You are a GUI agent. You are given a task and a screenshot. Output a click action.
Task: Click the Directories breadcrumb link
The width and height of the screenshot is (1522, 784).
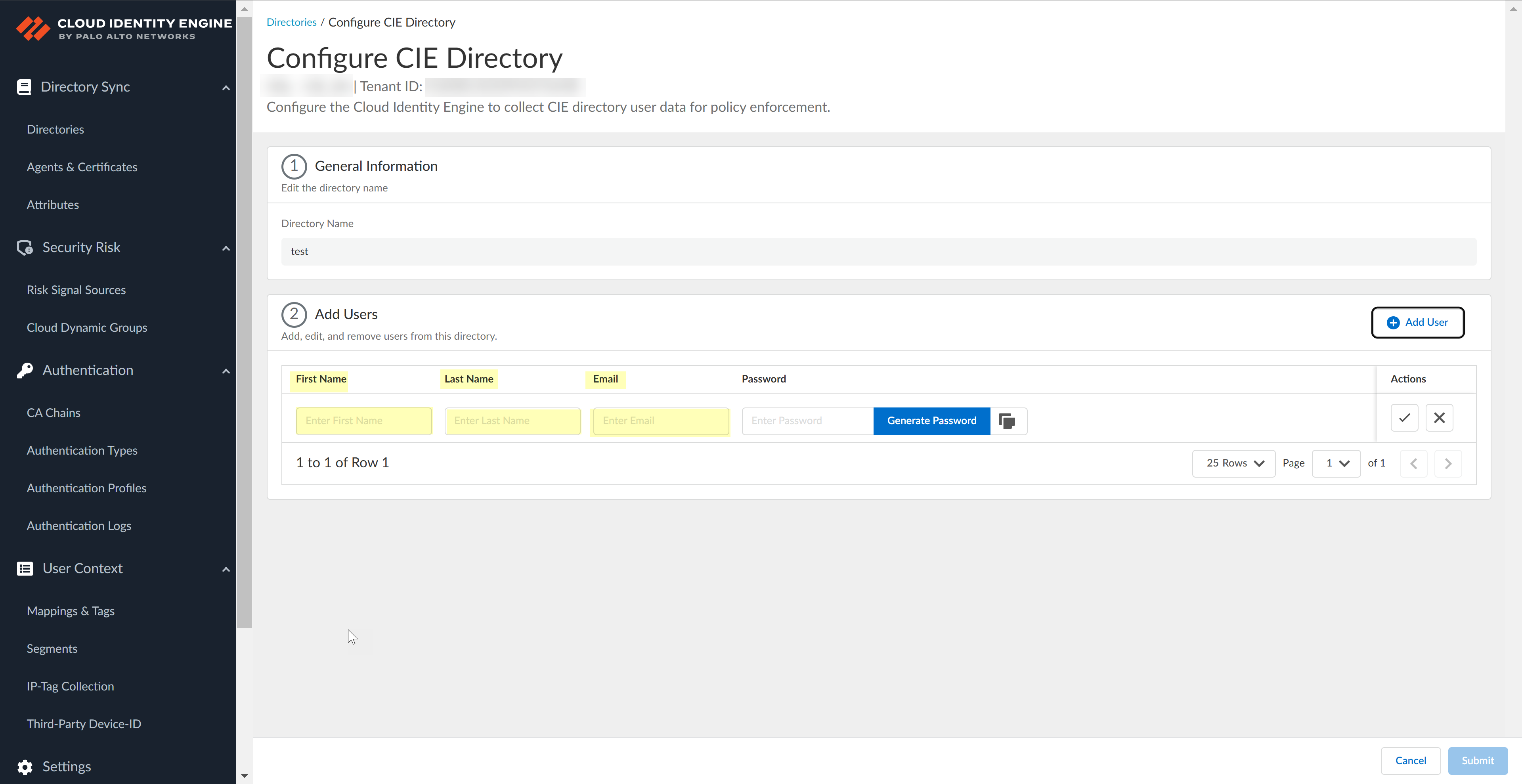point(291,22)
